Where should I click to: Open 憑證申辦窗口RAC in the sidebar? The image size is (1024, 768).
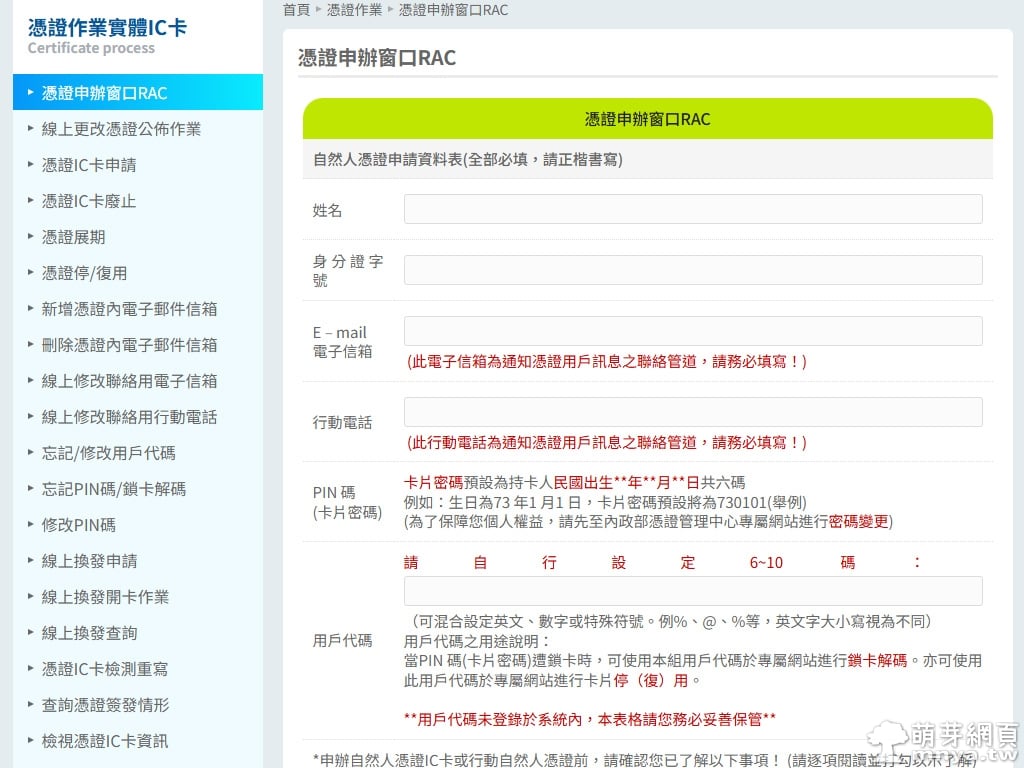click(104, 93)
